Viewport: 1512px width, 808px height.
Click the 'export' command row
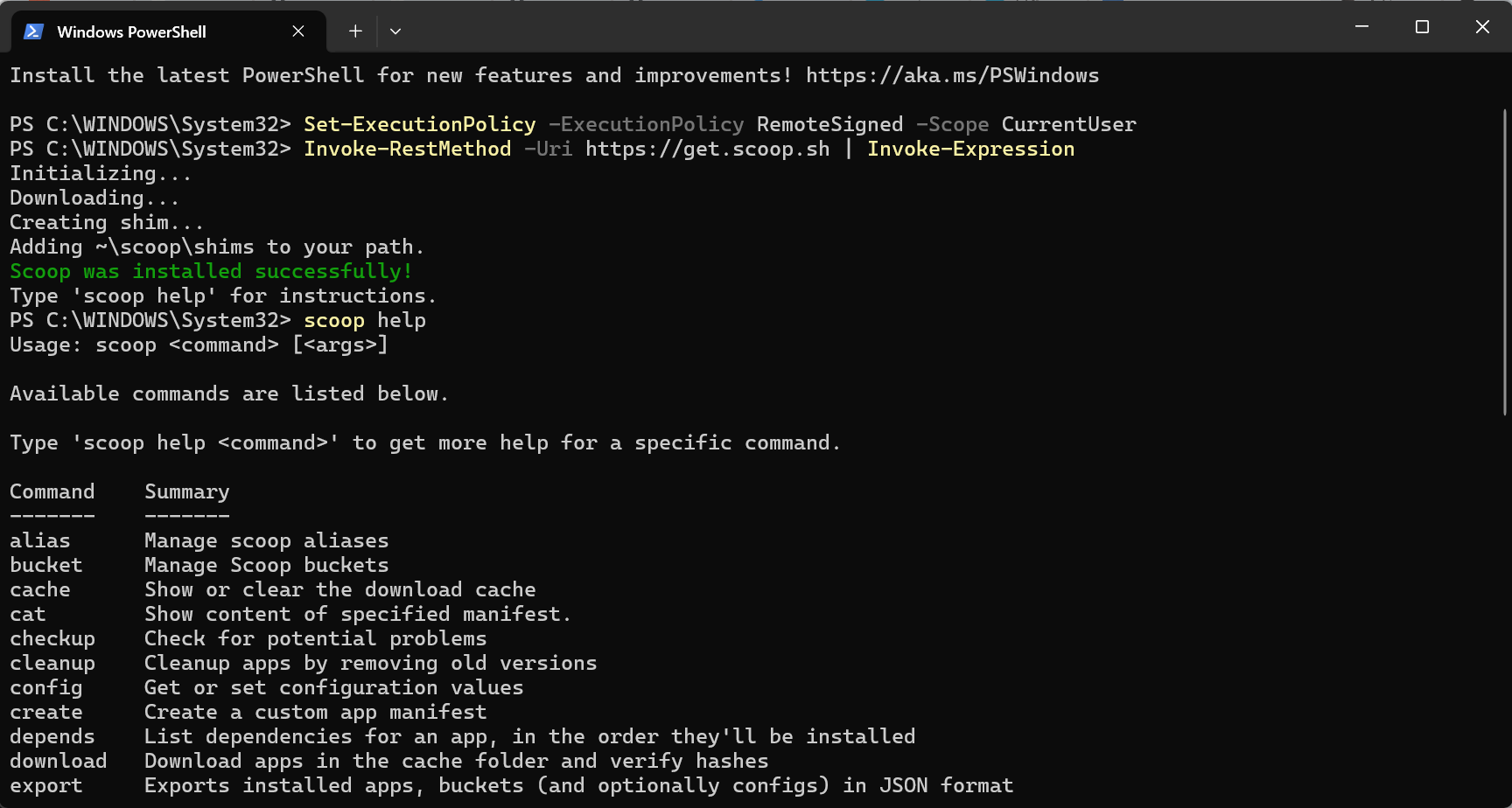512,785
